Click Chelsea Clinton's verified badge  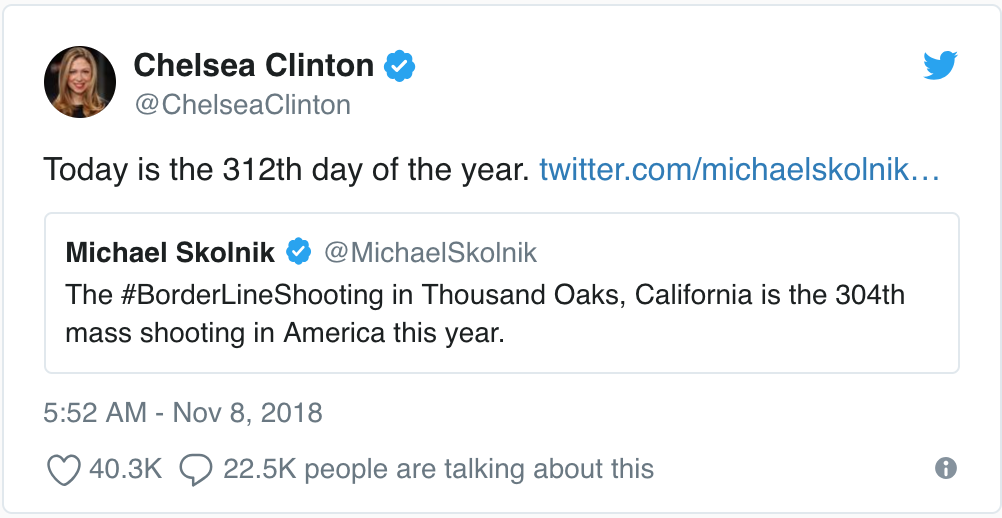(400, 67)
